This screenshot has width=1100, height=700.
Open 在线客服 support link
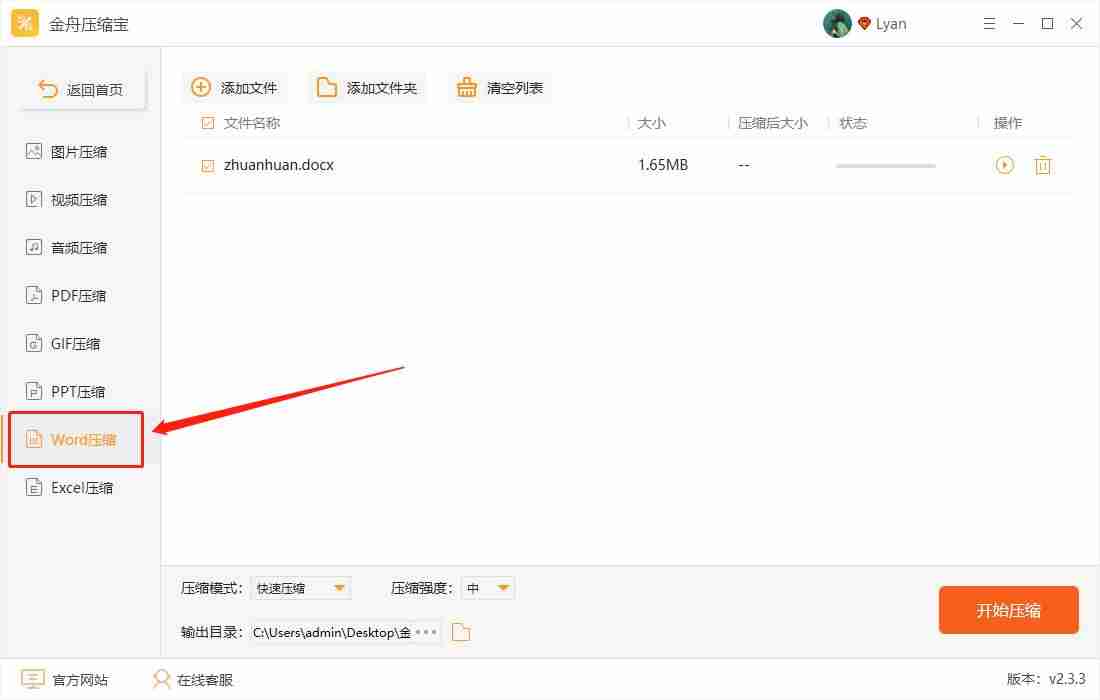pyautogui.click(x=192, y=680)
